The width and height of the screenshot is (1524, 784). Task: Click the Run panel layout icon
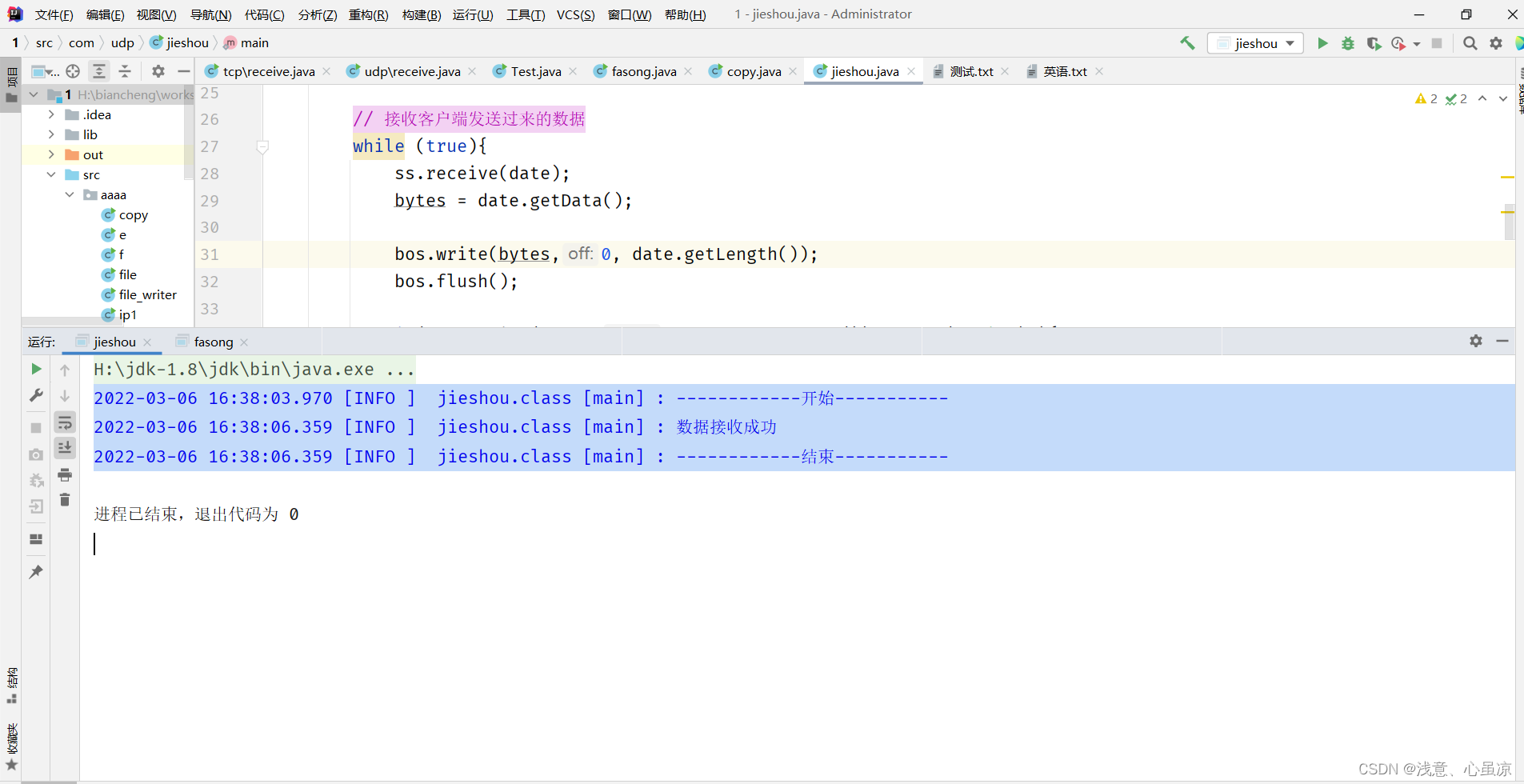point(36,539)
